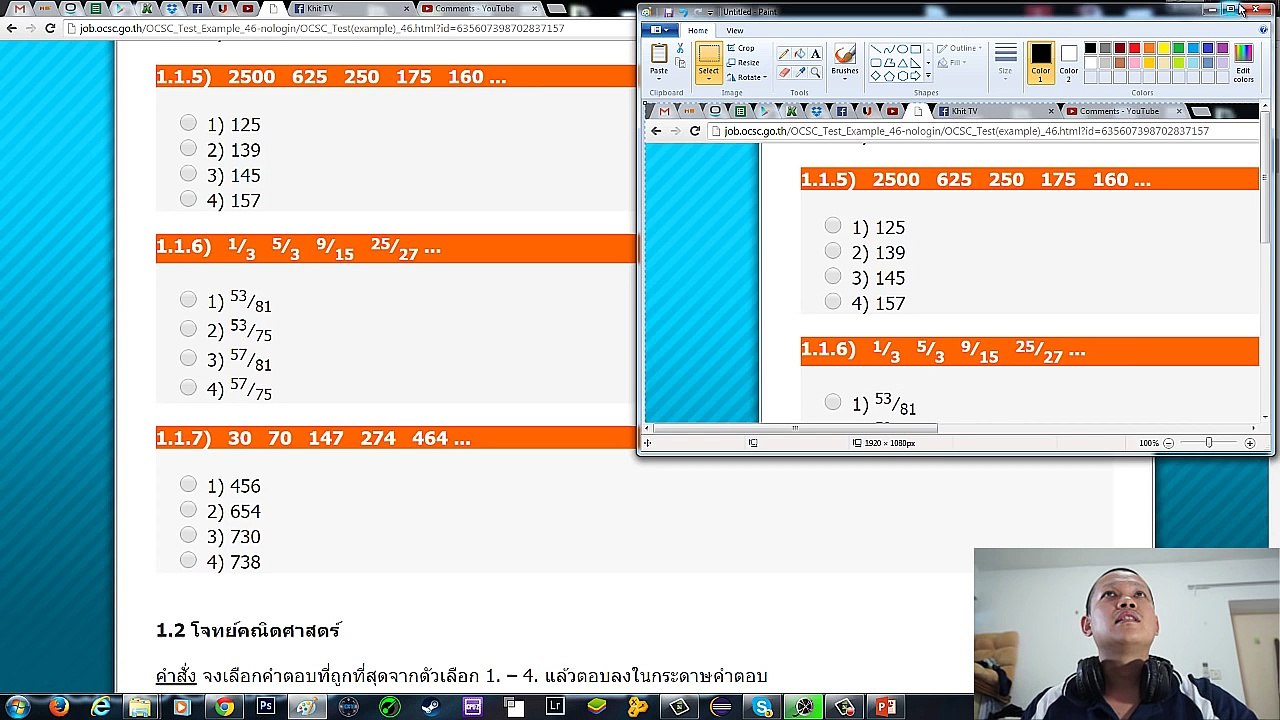1280x720 pixels.
Task: Expand the Shapes gallery more arrow
Action: (x=928, y=75)
